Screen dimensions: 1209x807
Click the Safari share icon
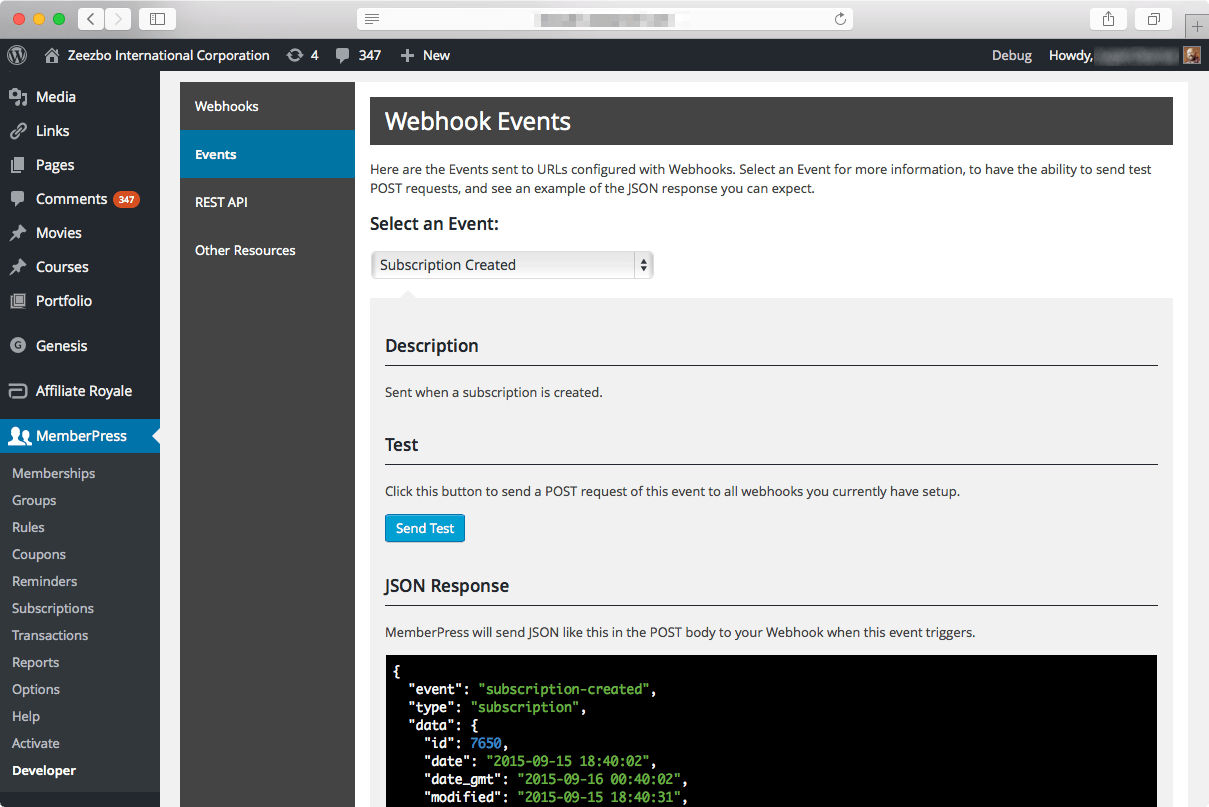click(x=1108, y=18)
